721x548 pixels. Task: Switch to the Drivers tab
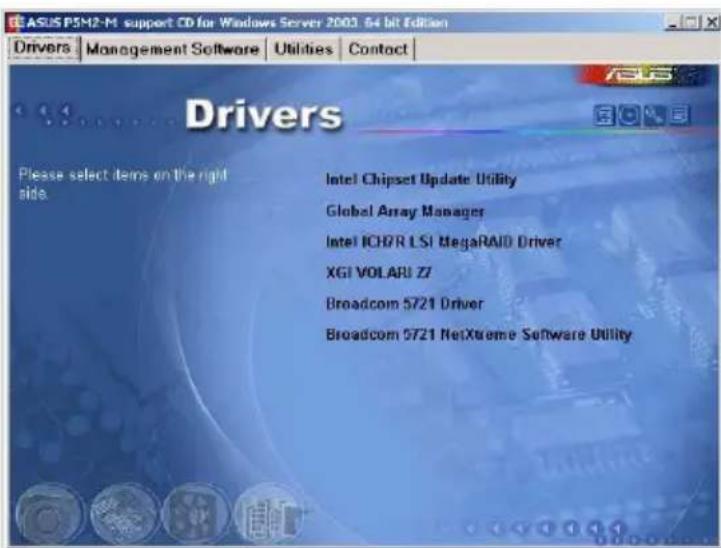coord(42,48)
